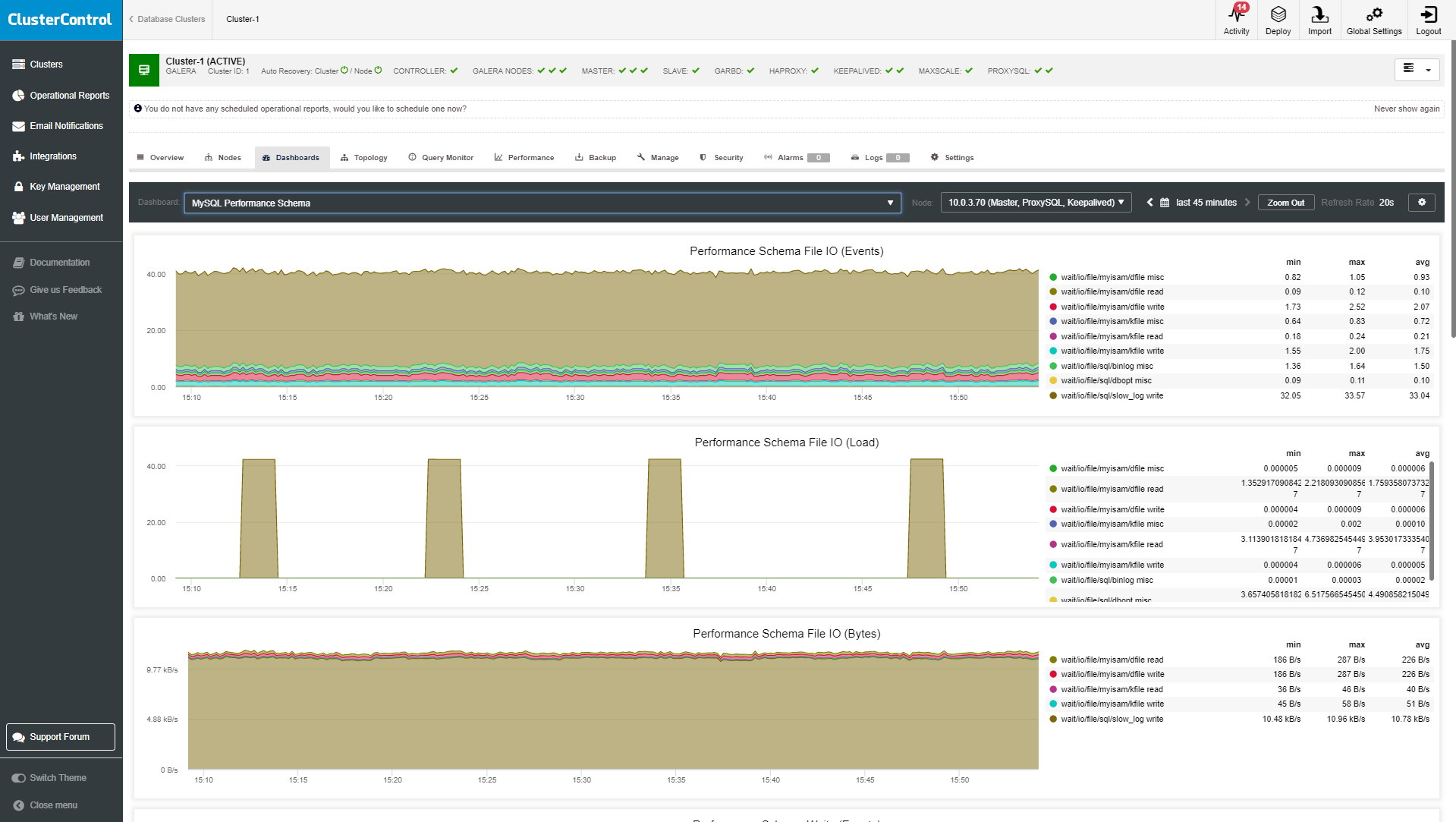Toggle kfile read series in Bytes legend
Viewport: 1456px width, 822px height.
pyautogui.click(x=1112, y=689)
